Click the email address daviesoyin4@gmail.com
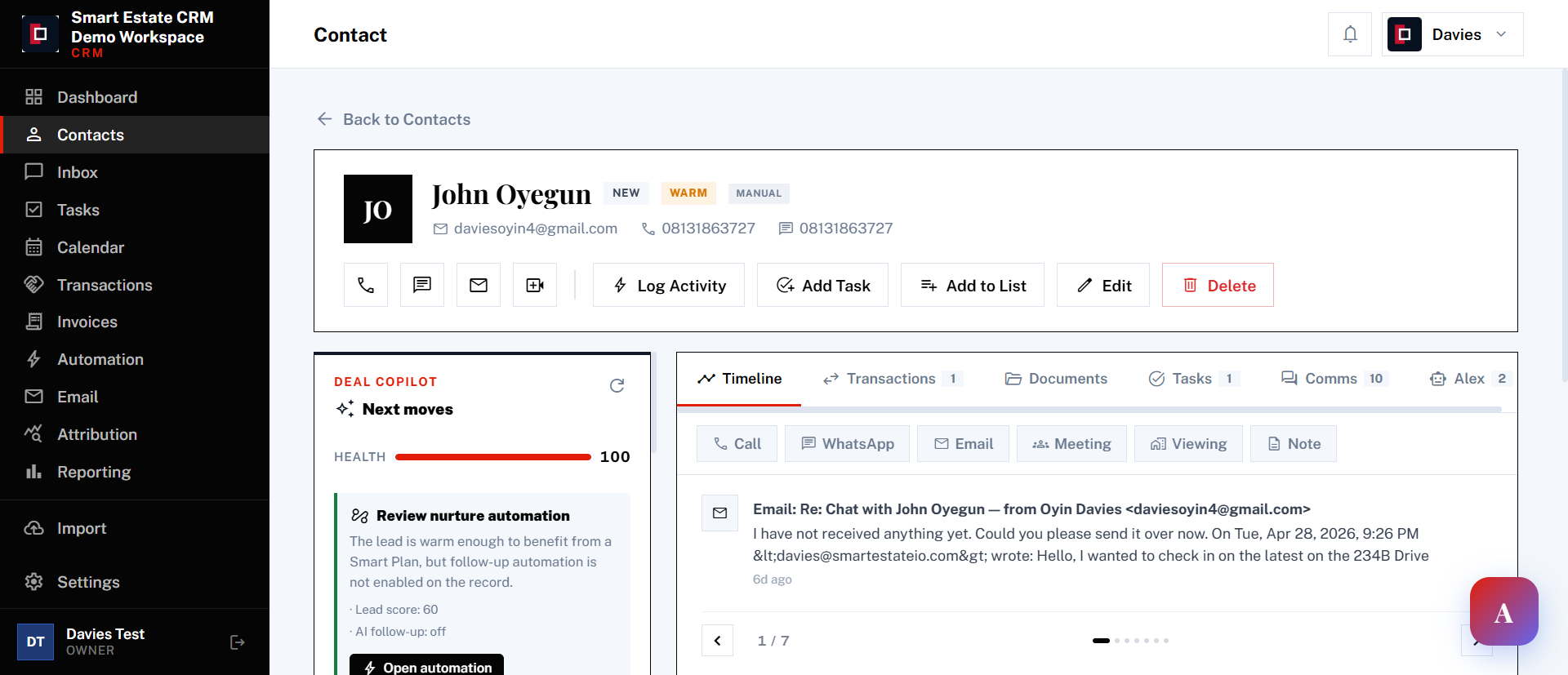The width and height of the screenshot is (1568, 675). [x=536, y=229]
